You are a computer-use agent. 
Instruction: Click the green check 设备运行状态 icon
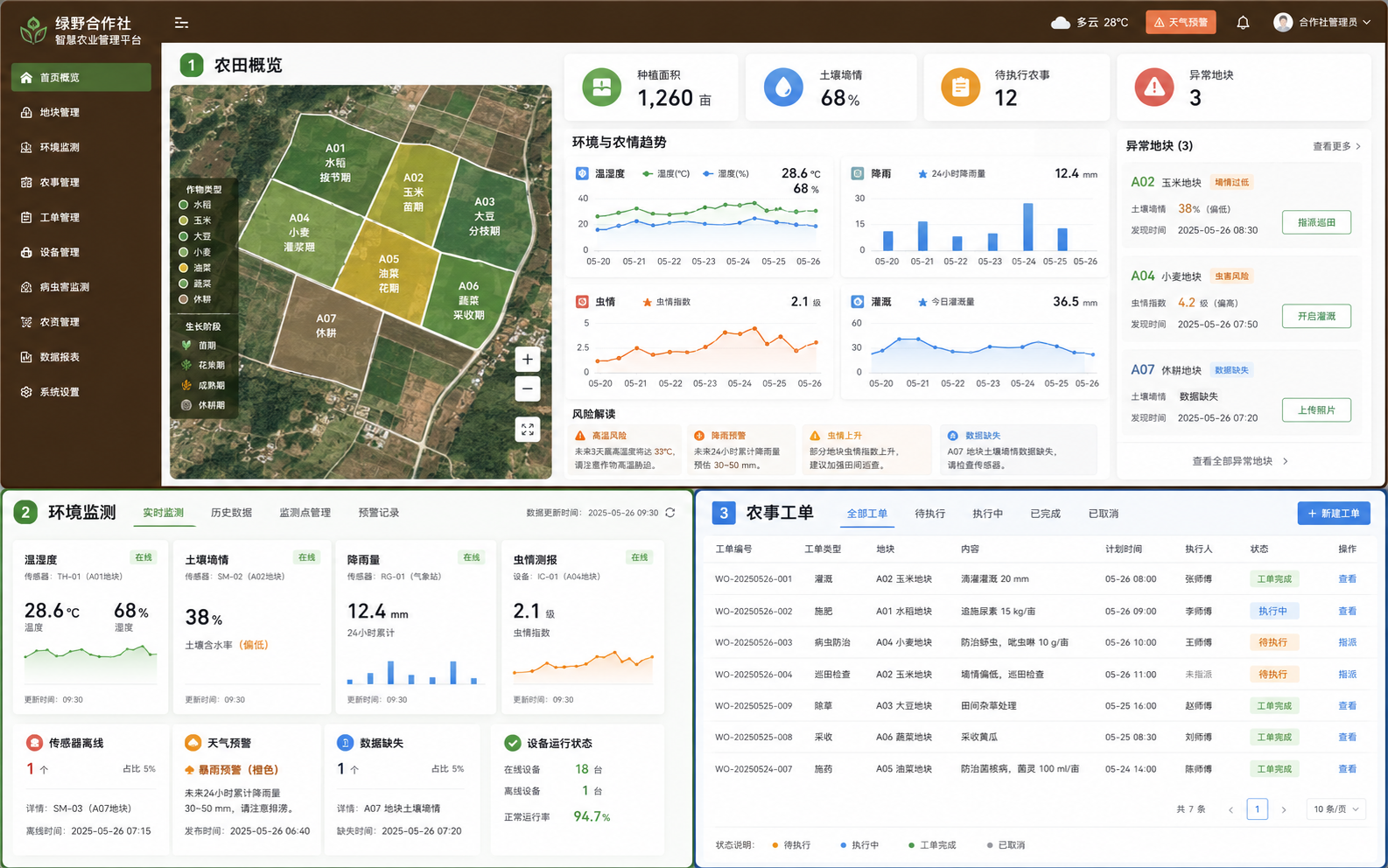(x=513, y=743)
